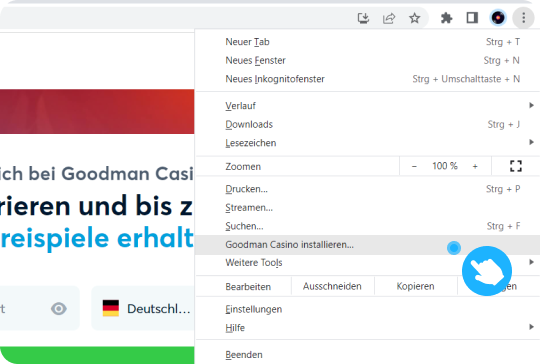The image size is (540, 364).
Task: Open the profile avatar icon
Action: pyautogui.click(x=498, y=18)
